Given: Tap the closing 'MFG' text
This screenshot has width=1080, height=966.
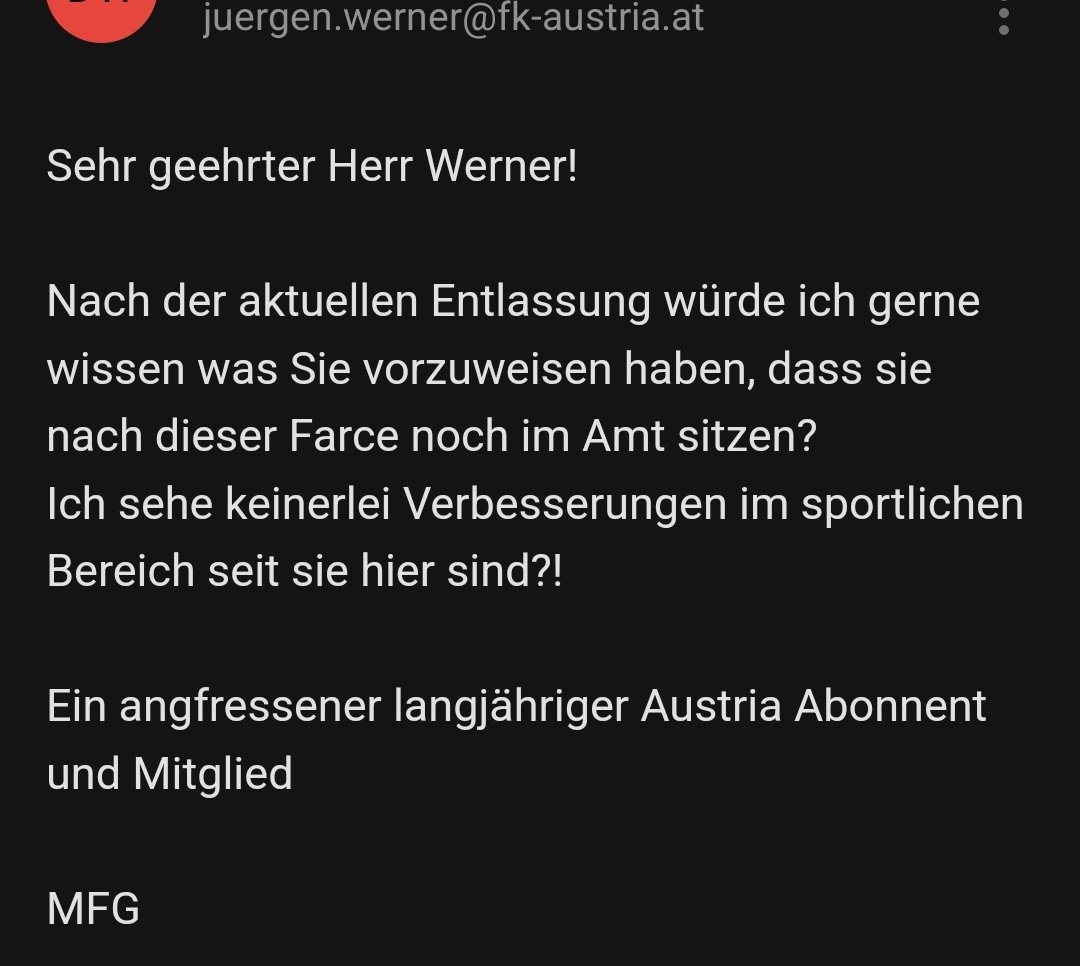Looking at the screenshot, I should pyautogui.click(x=93, y=910).
